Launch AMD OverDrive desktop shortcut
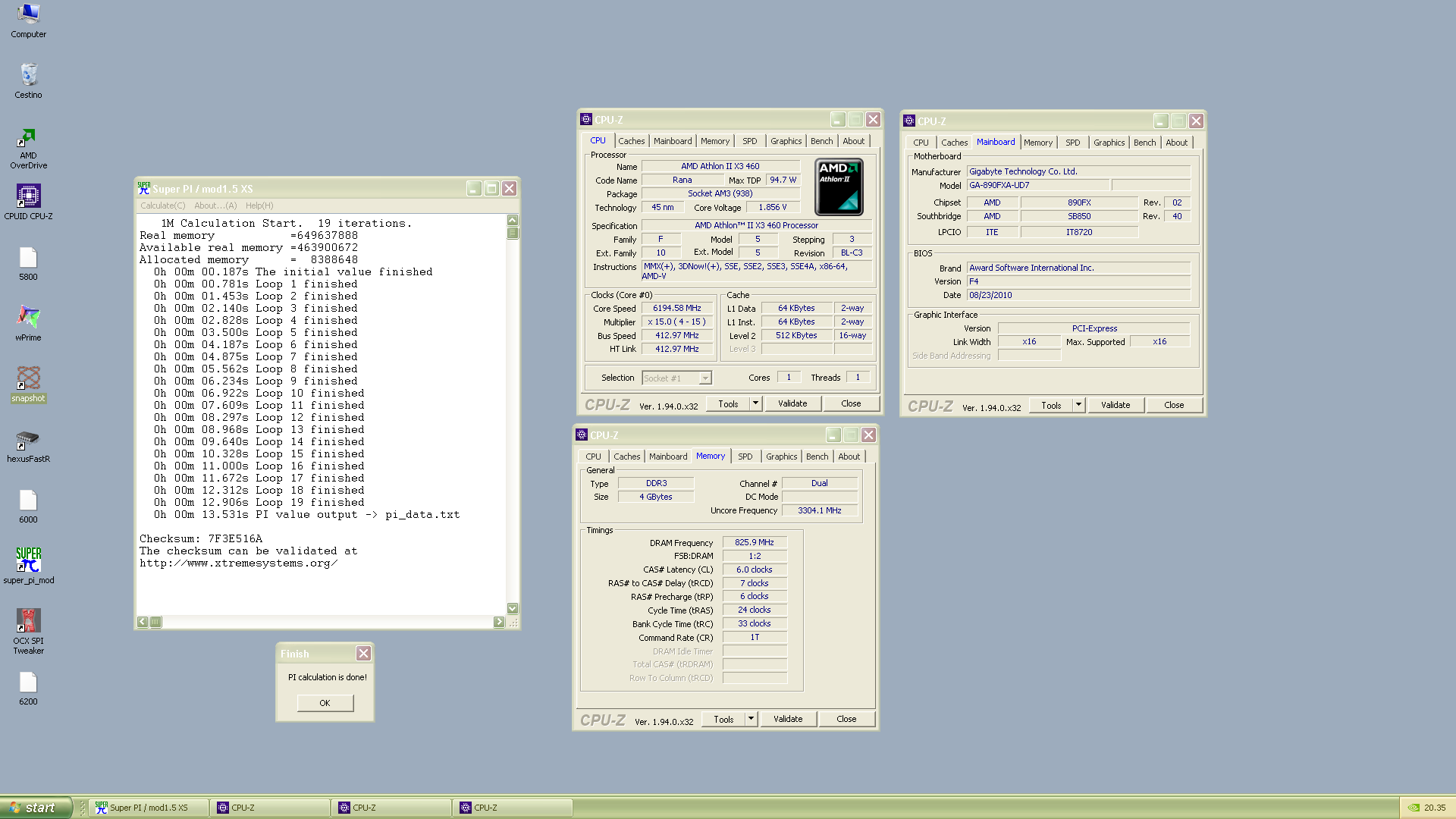 click(28, 148)
